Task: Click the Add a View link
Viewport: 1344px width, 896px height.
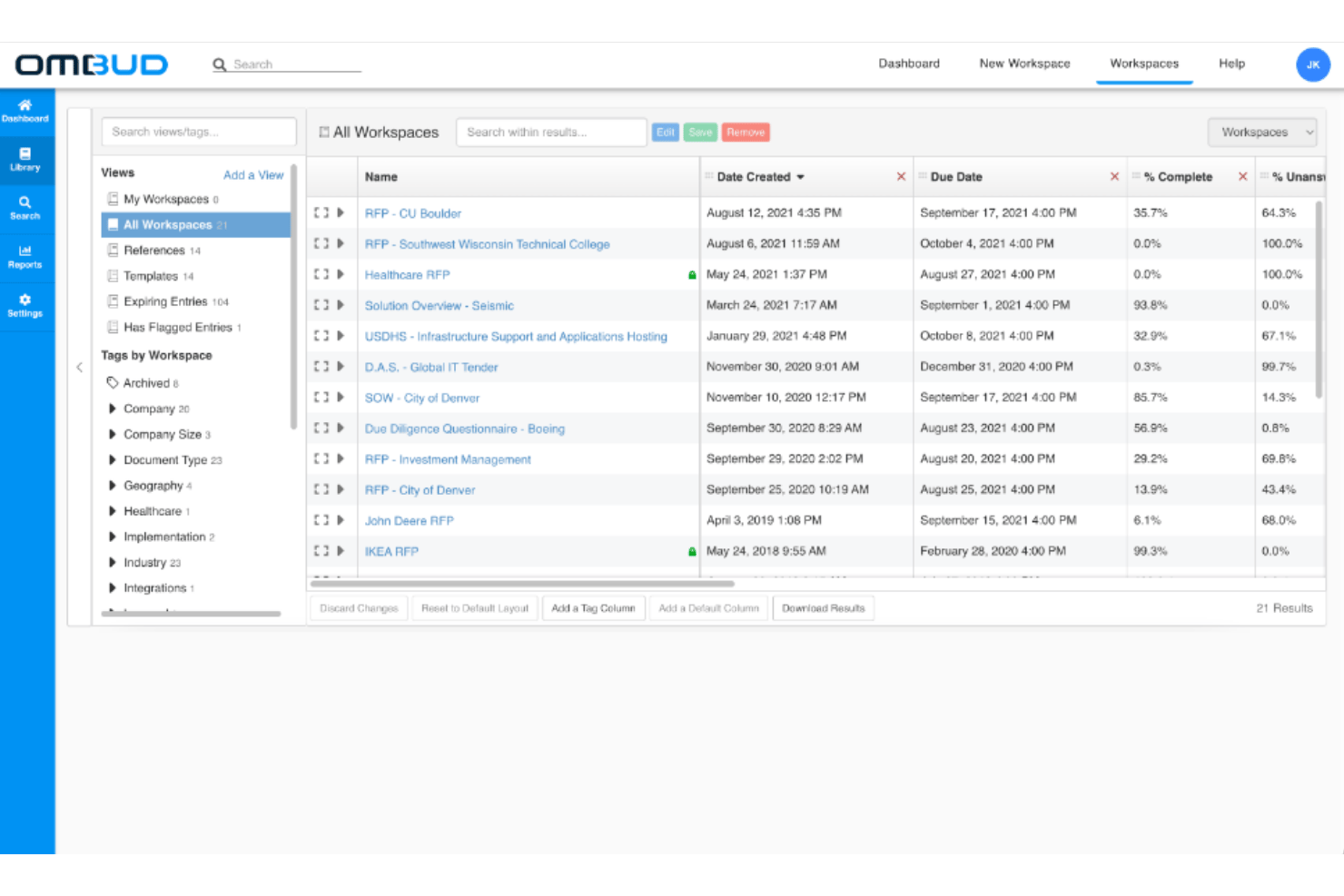Action: click(x=253, y=175)
